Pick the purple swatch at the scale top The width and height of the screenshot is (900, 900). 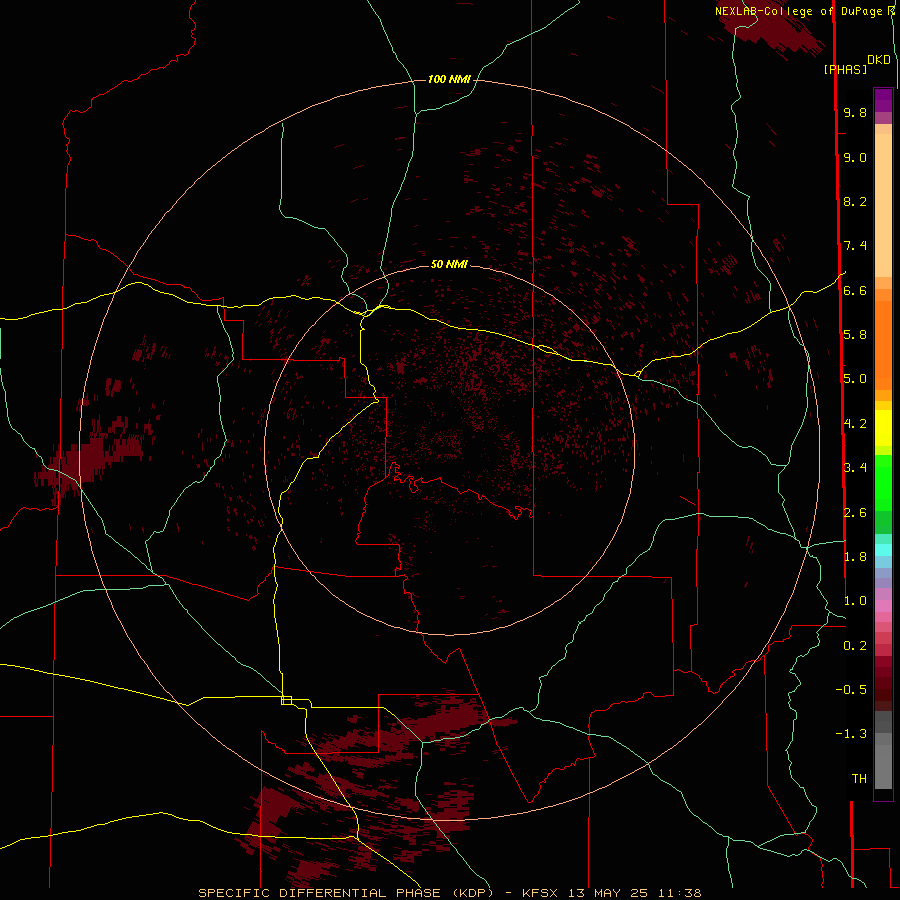tap(883, 100)
